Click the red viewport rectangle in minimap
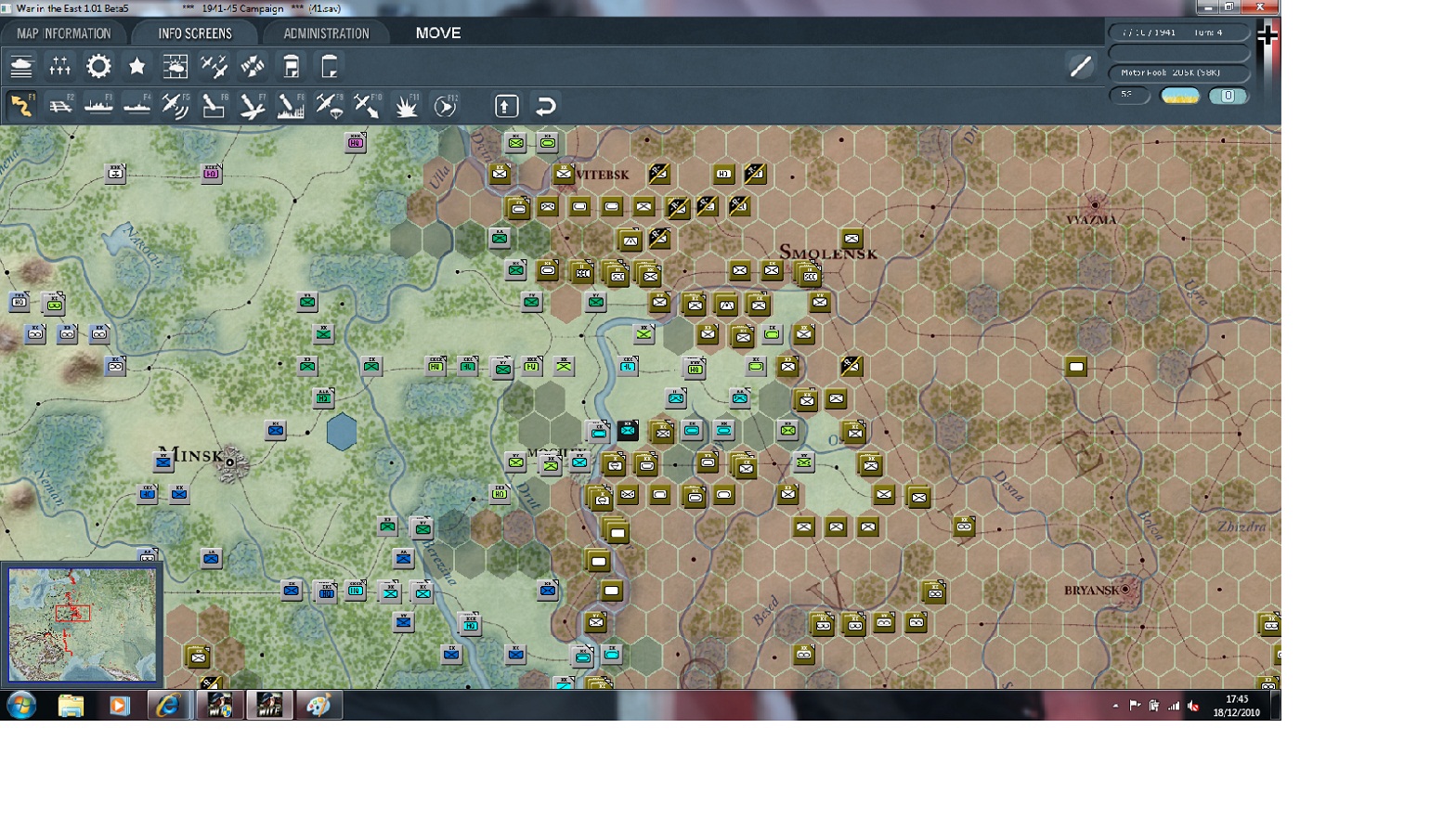Viewport: 1456px width, 819px height. click(73, 613)
